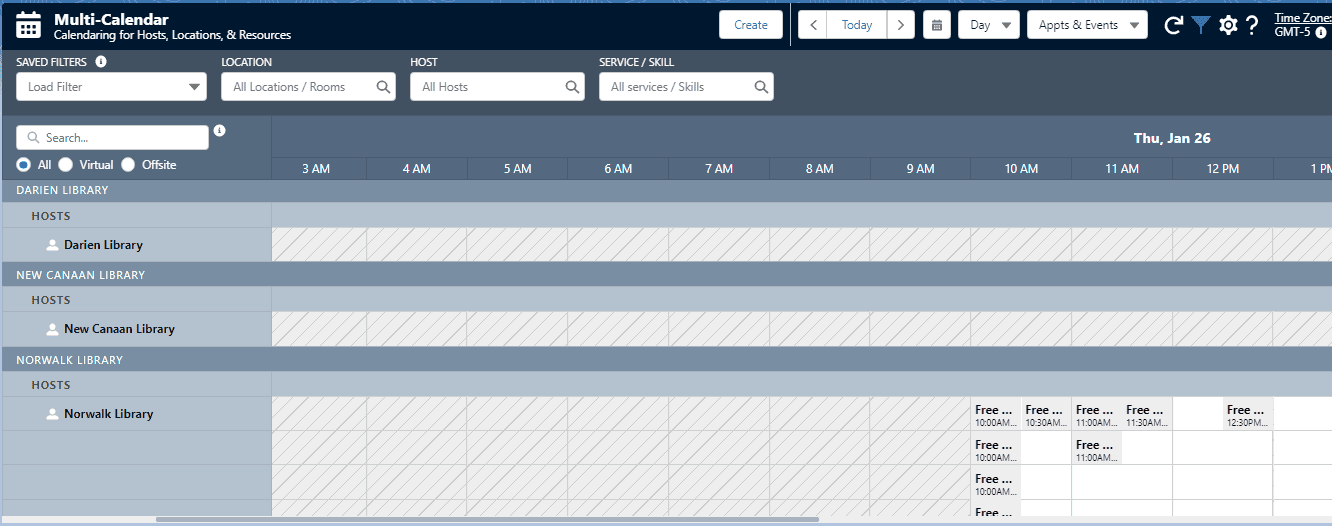1332x526 pixels.
Task: Click the refresh calendar icon
Action: (1174, 25)
